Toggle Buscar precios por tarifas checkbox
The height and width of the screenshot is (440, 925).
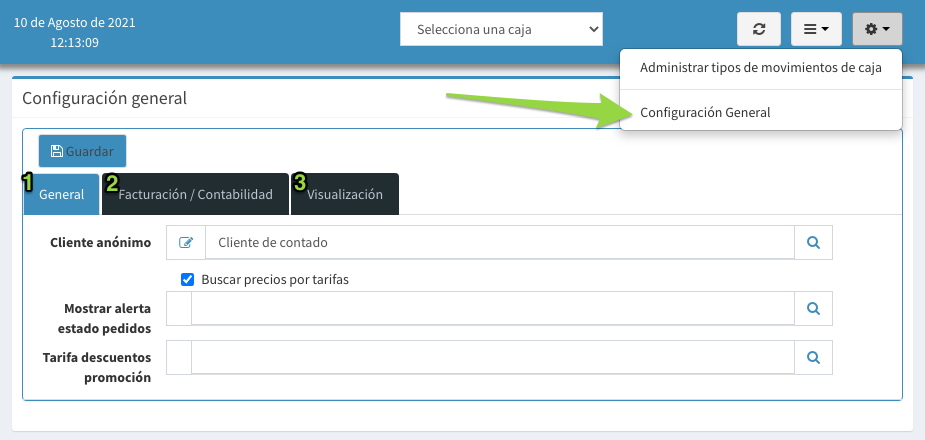click(188, 280)
